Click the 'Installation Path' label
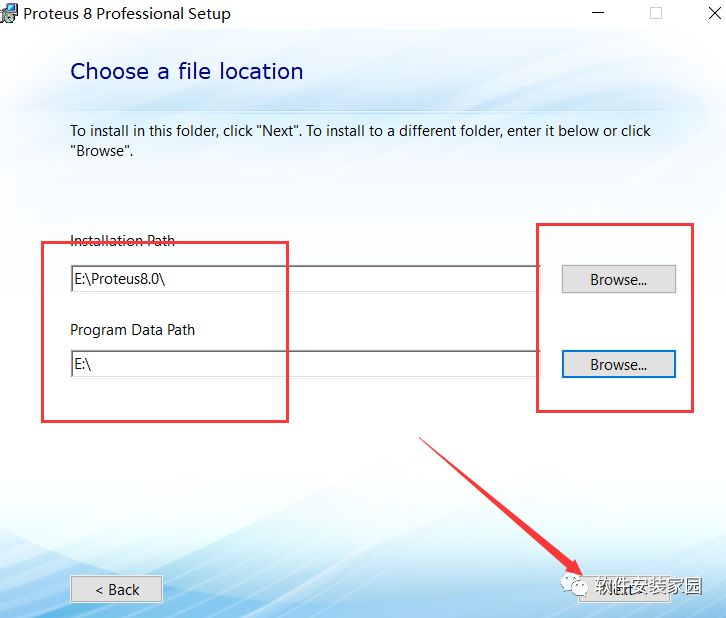The height and width of the screenshot is (618, 726). 122,240
